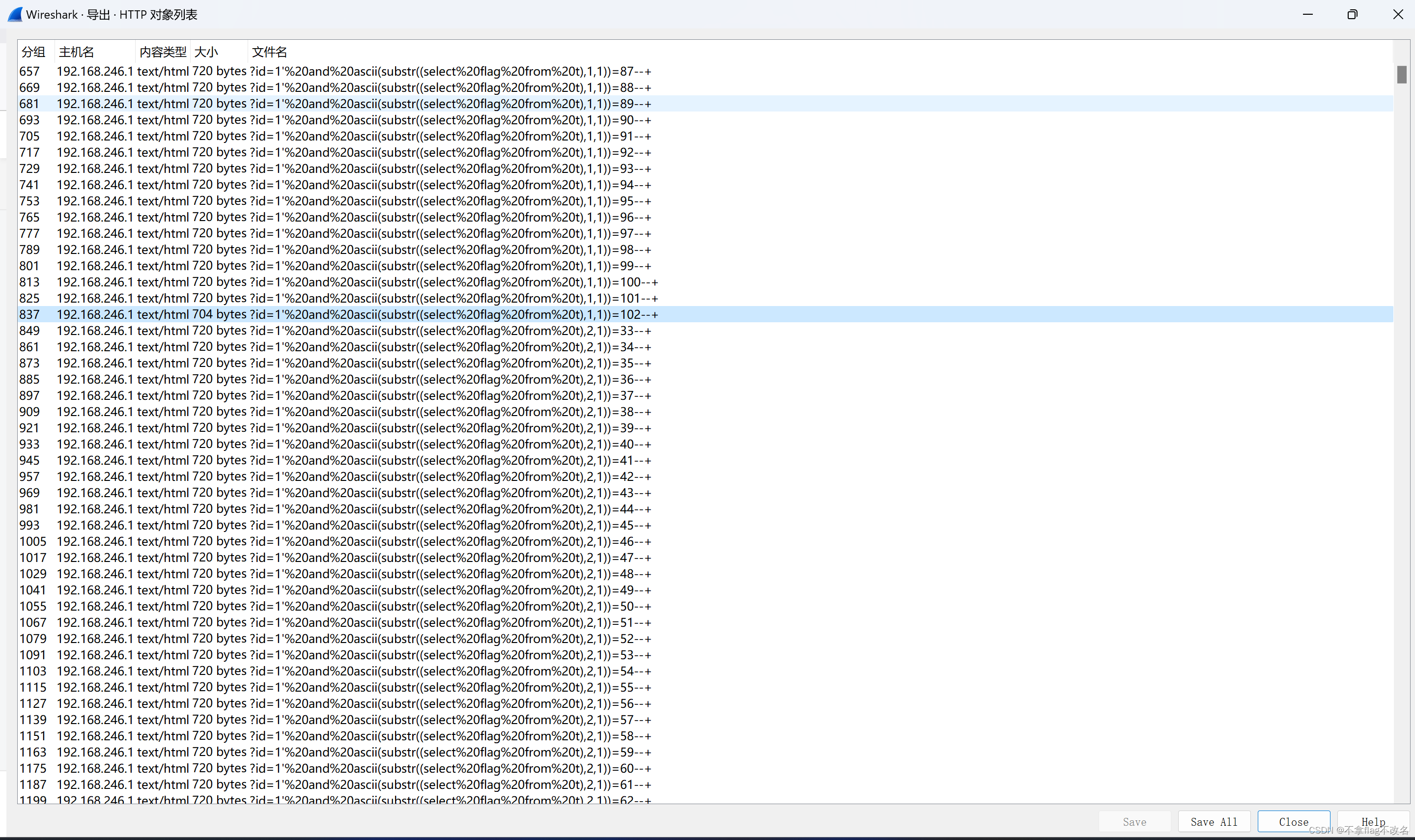Screen dimensions: 1415x840
Task: Select packet 1055 row ending ,2,1))=50--+
Action: point(705,606)
